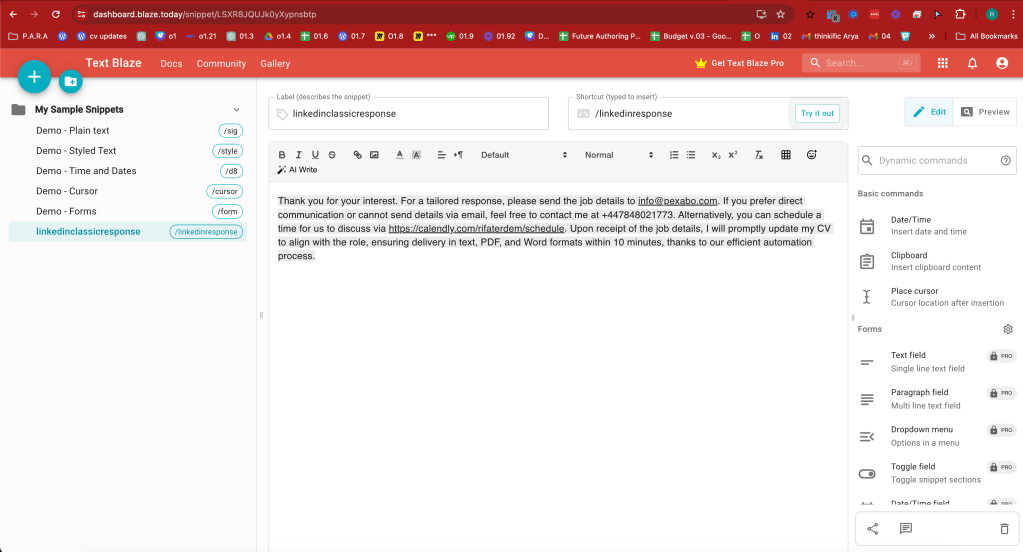
Task: Open the emoji picker
Action: [x=812, y=155]
